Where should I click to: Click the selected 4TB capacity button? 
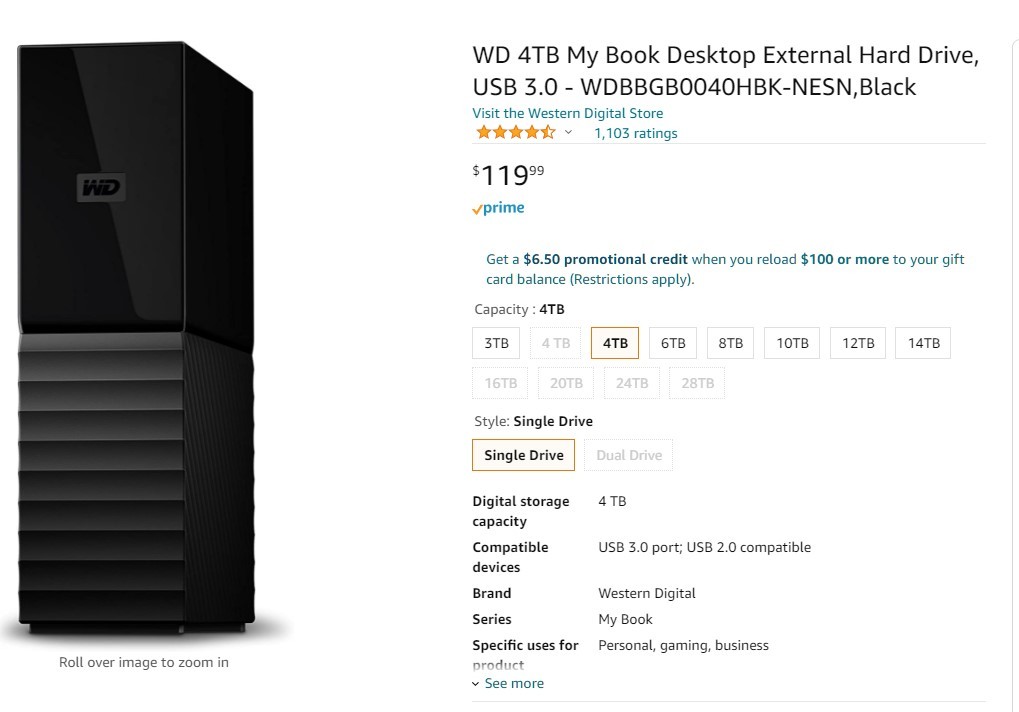(x=615, y=343)
